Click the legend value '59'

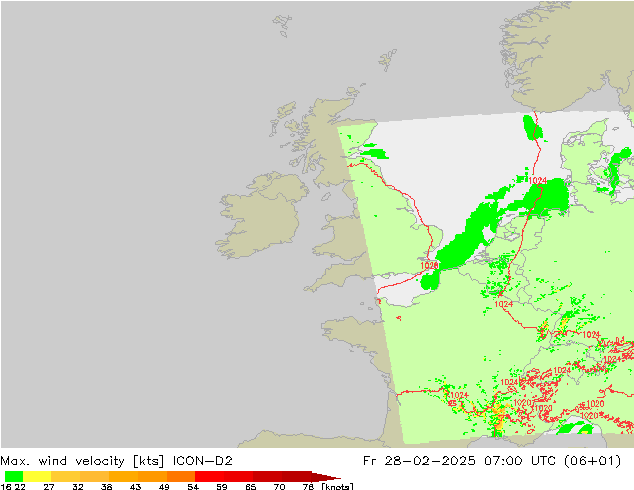point(222,487)
